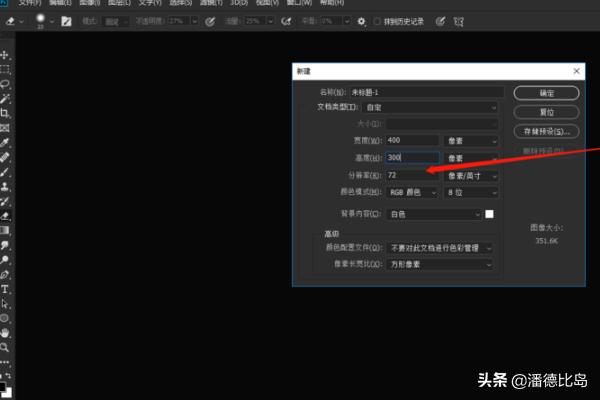The height and width of the screenshot is (400, 600).
Task: Select the Hand tool
Action: 6,332
